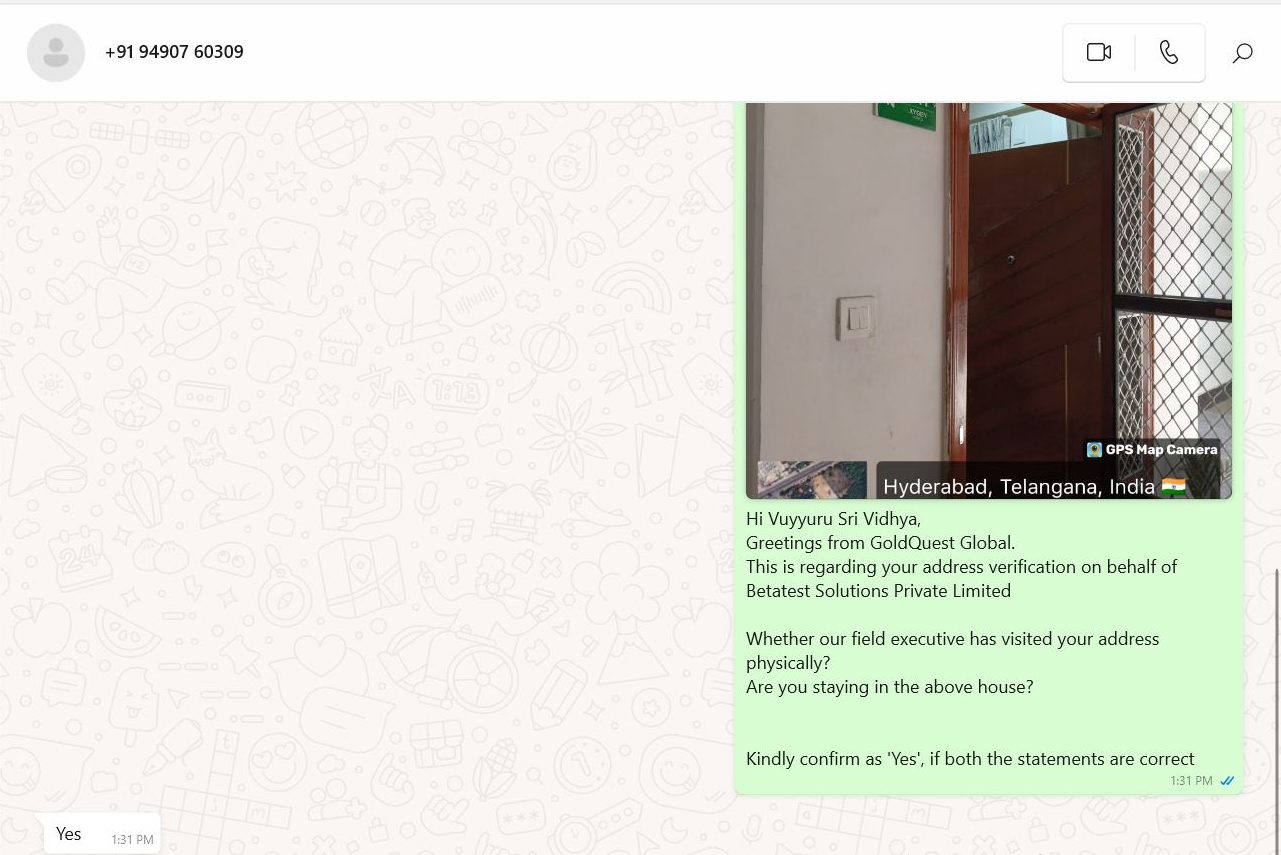
Task: Open the sent door photo
Action: (989, 300)
